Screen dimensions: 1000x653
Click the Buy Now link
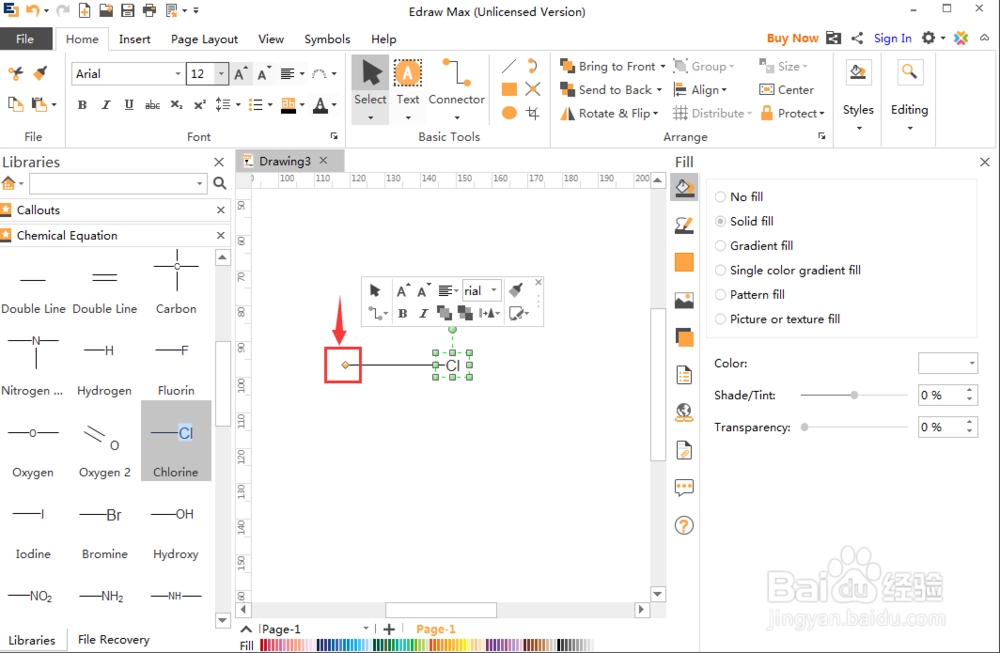(x=792, y=38)
